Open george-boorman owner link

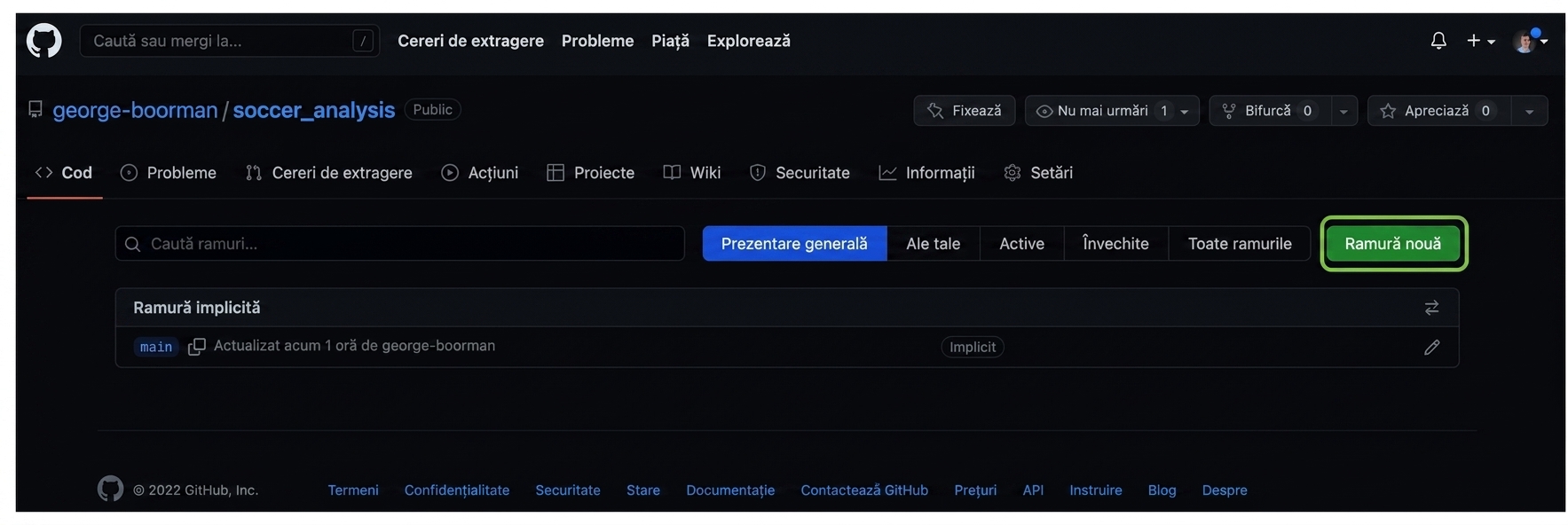tap(135, 110)
